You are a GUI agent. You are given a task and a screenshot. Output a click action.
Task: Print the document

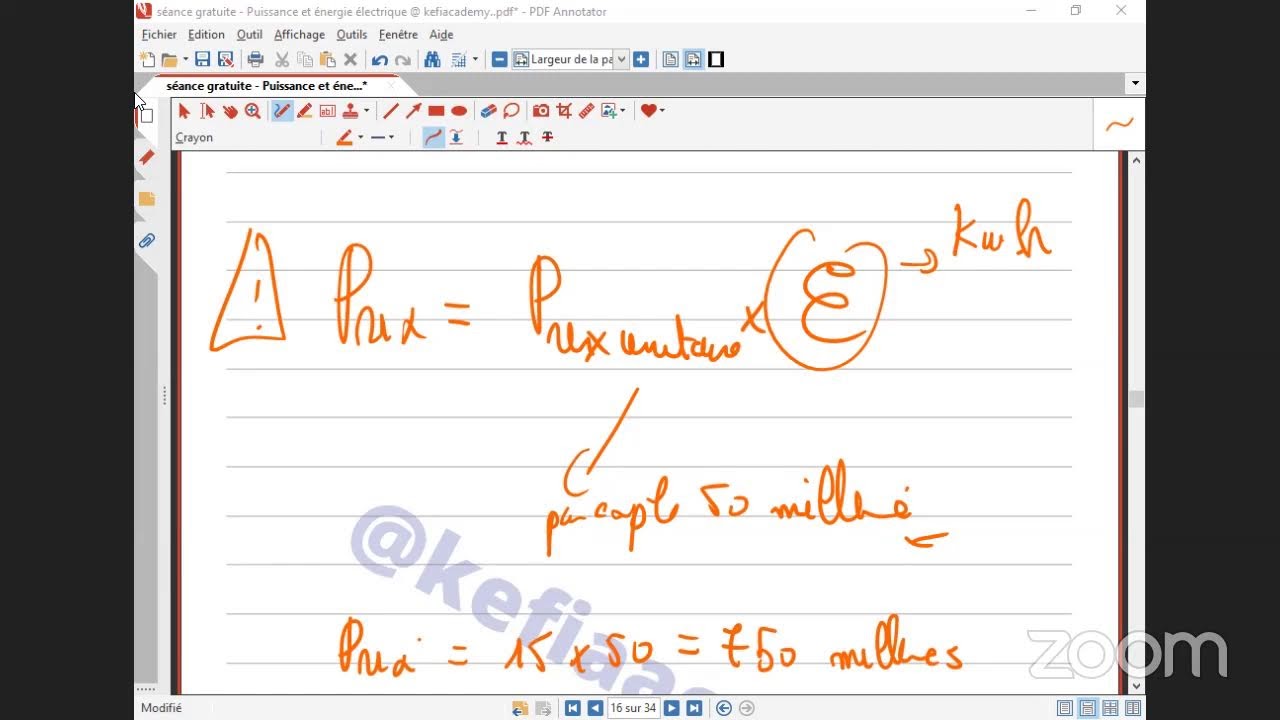pos(255,60)
